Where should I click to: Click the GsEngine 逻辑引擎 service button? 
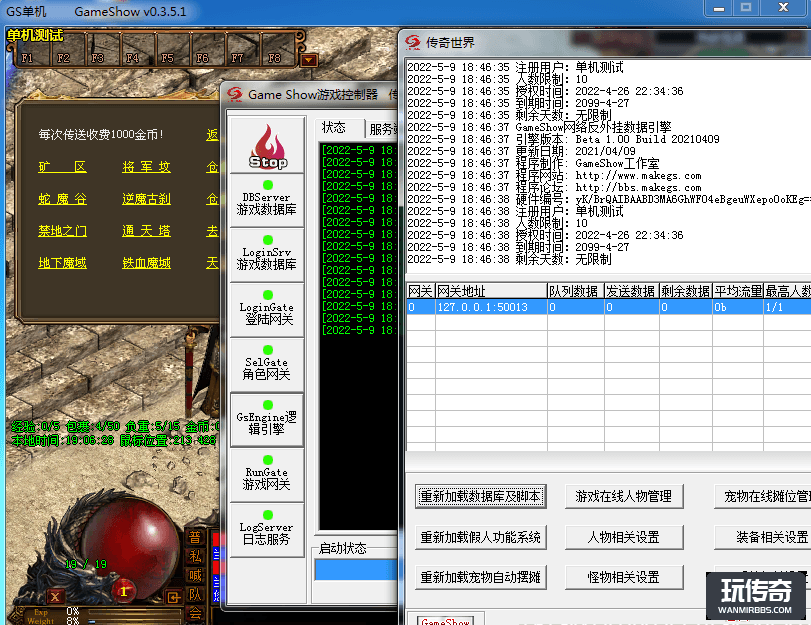267,420
